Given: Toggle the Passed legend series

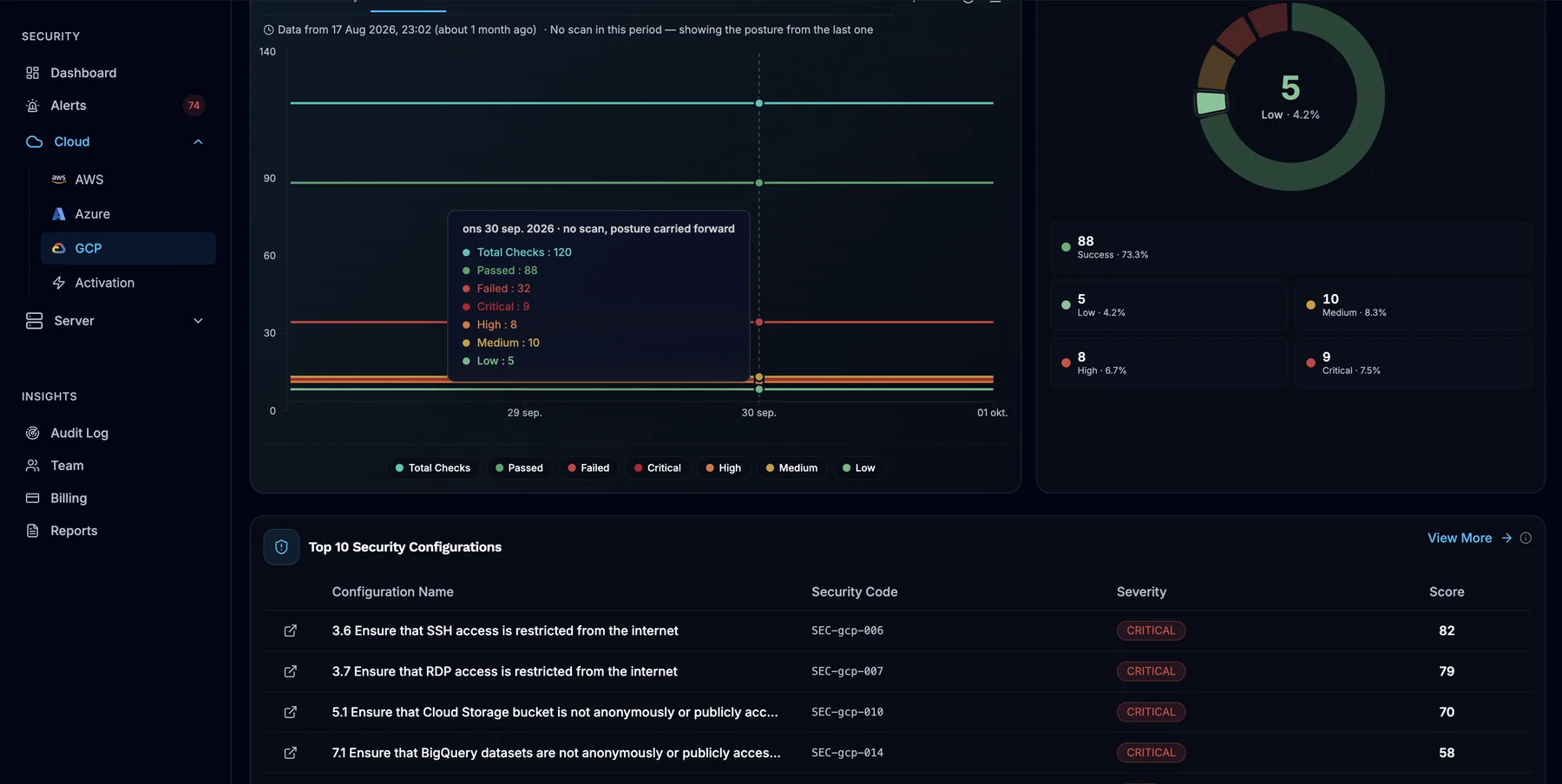Looking at the screenshot, I should click(519, 467).
